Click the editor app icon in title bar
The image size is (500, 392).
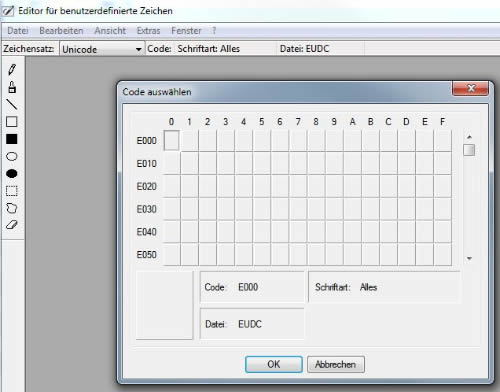pyautogui.click(x=8, y=11)
